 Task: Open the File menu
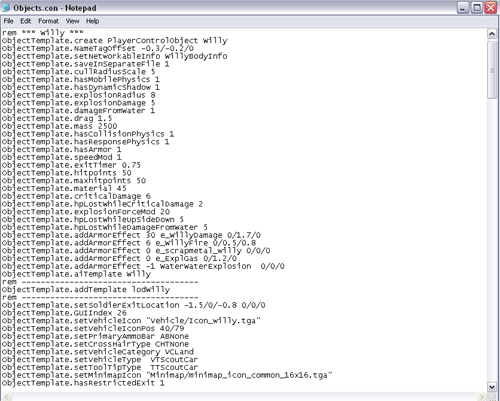point(8,21)
